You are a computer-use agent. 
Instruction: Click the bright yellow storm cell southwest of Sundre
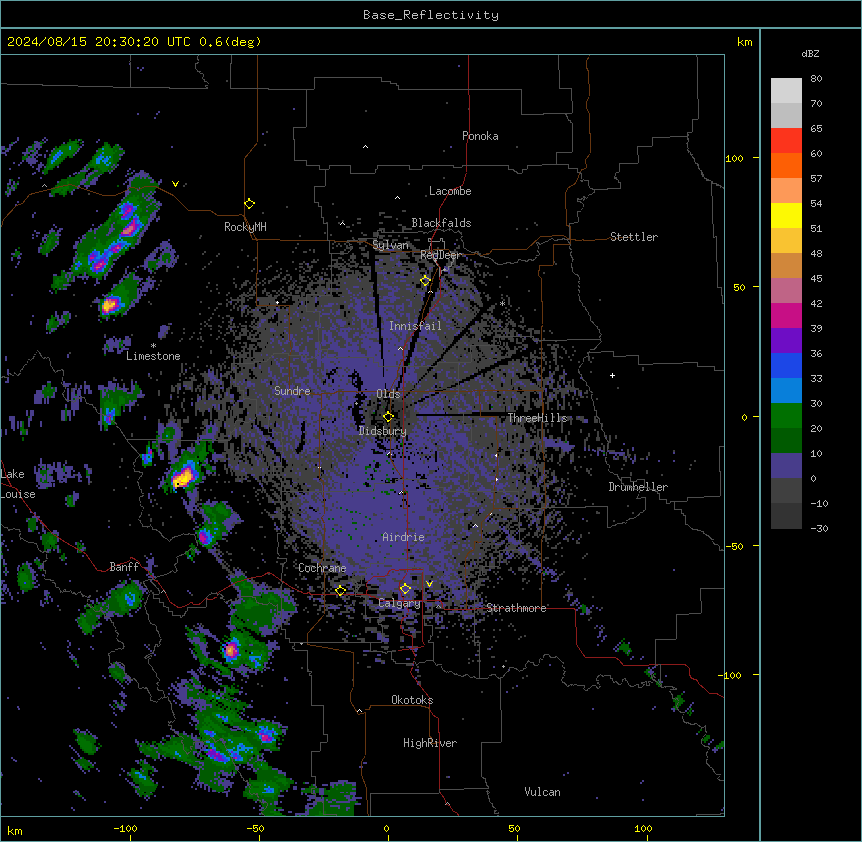[x=183, y=477]
